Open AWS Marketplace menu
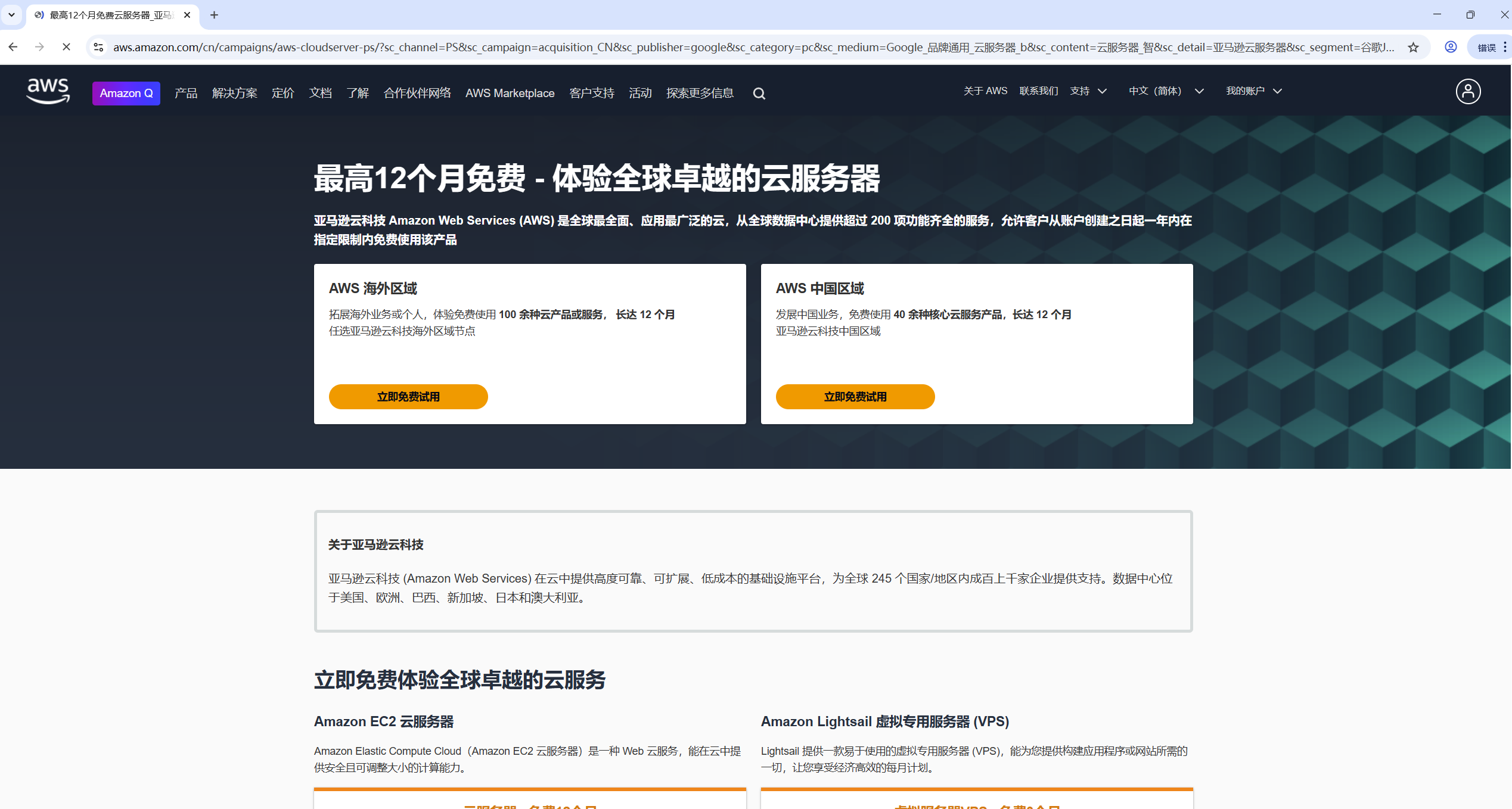Image resolution: width=1512 pixels, height=809 pixels. pyautogui.click(x=510, y=94)
